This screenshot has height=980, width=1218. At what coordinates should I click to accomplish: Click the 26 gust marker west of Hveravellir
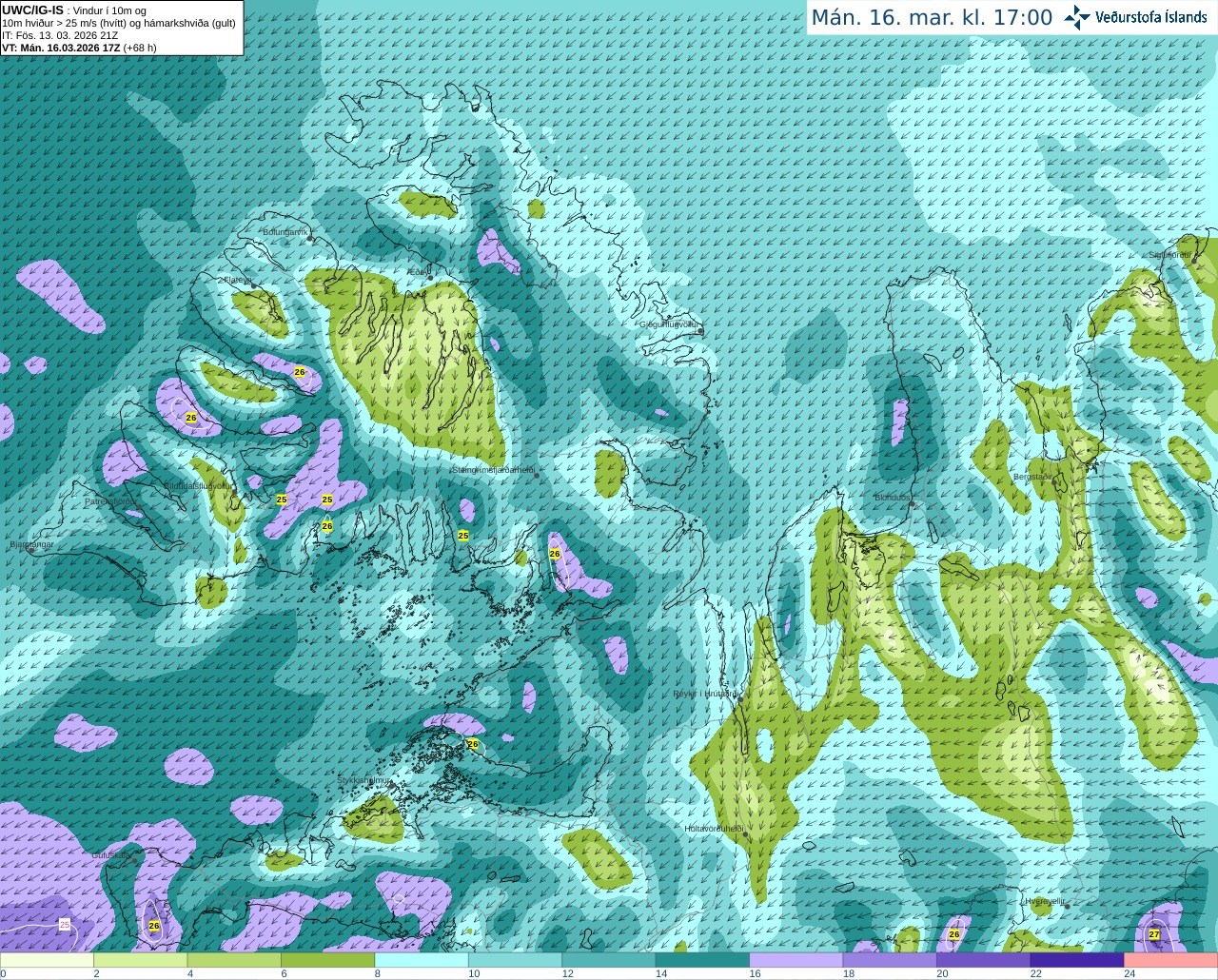click(954, 934)
